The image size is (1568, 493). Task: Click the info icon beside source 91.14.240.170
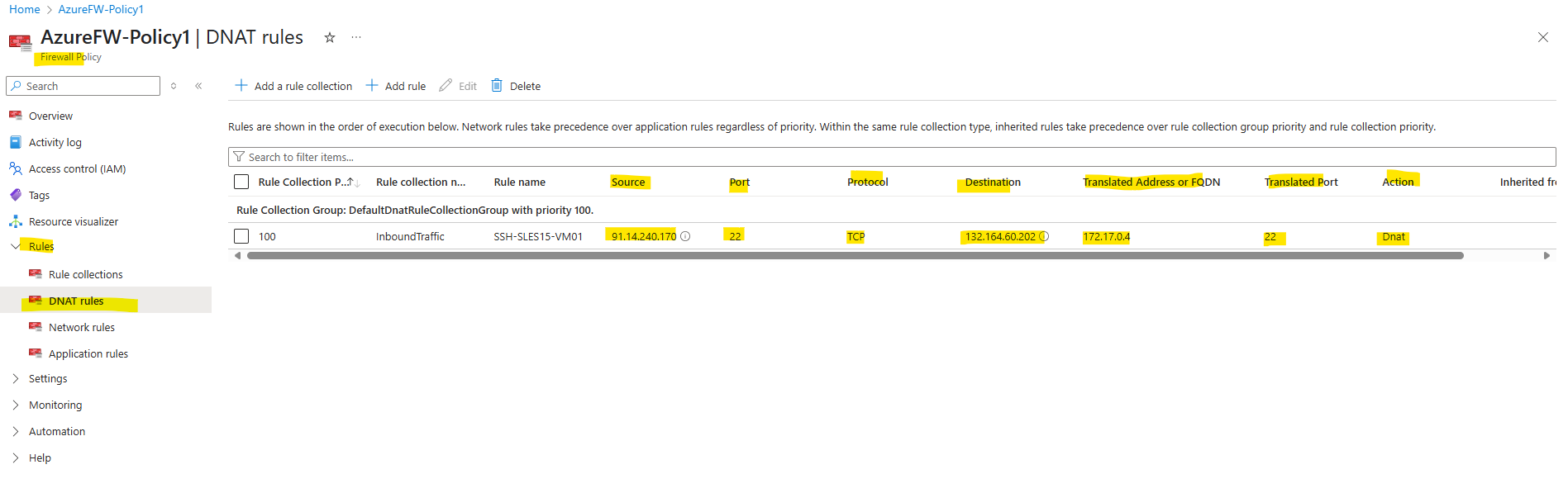685,236
